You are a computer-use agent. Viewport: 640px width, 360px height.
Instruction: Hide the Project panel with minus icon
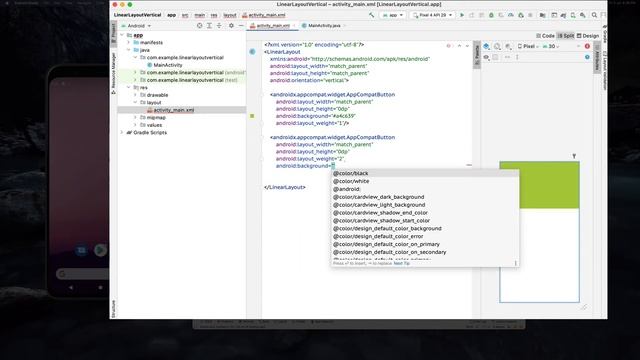click(x=241, y=26)
